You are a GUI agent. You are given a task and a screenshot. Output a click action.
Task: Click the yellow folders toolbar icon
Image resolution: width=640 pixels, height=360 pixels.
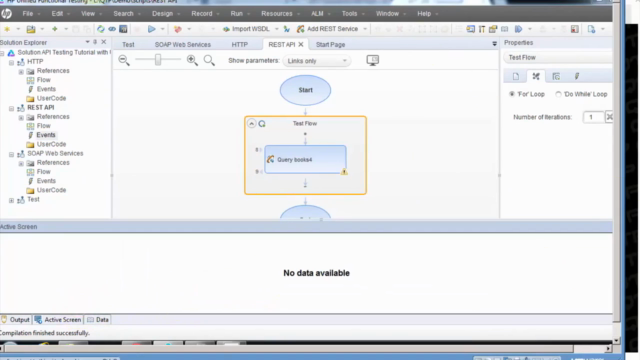[493, 29]
